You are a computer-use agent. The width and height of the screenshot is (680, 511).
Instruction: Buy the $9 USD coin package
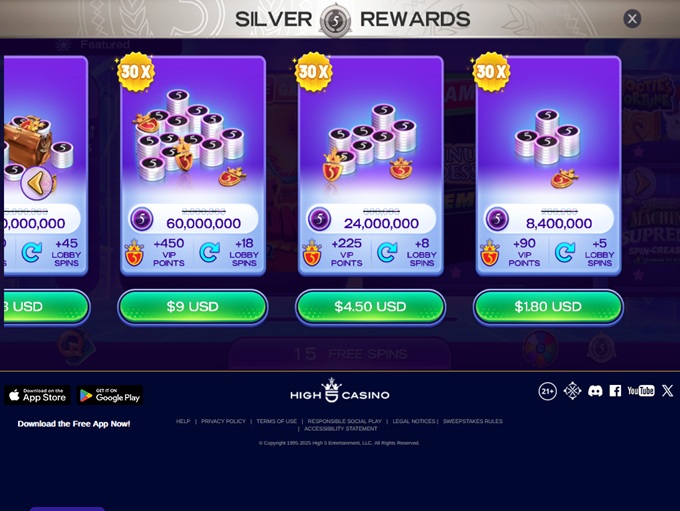pos(193,307)
